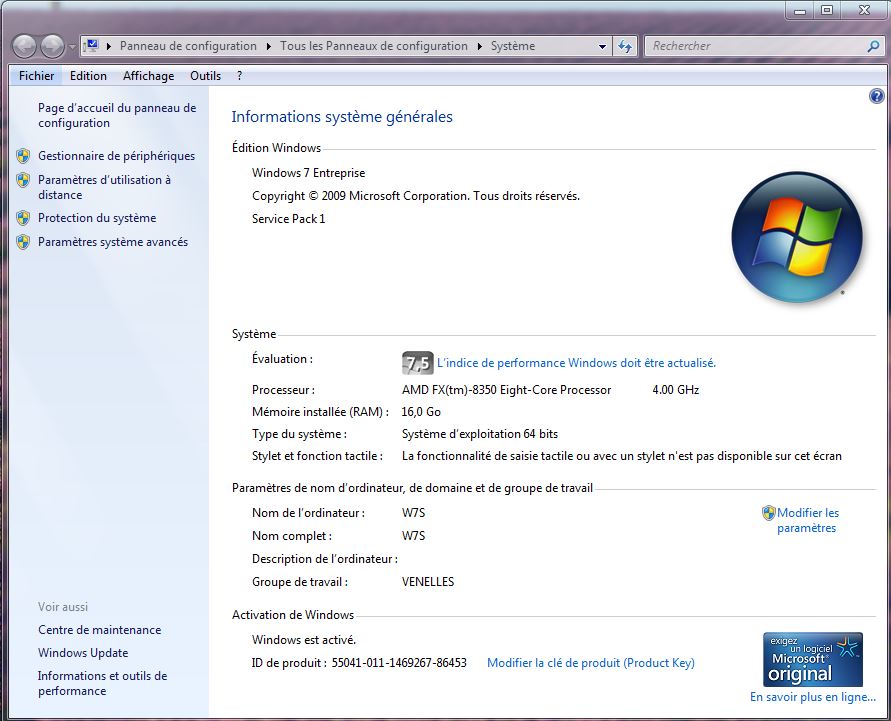Click shield icon beside Paramètres système avancés

tap(23, 242)
